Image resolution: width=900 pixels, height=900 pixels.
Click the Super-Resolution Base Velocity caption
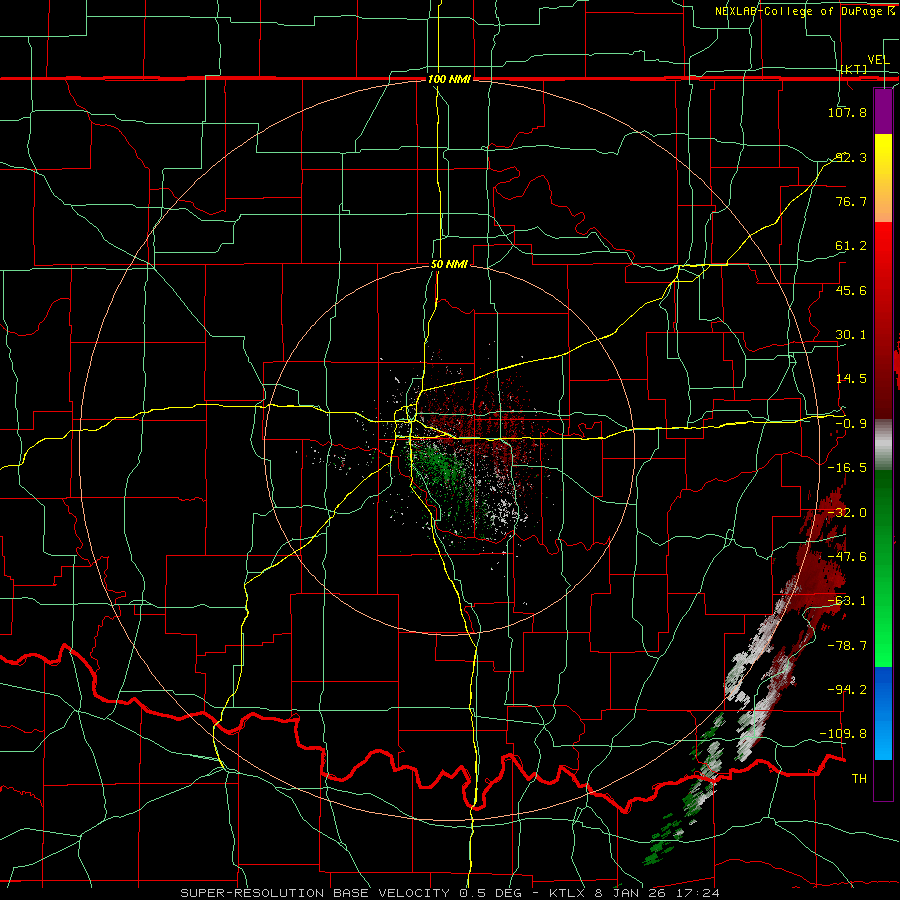(449, 893)
